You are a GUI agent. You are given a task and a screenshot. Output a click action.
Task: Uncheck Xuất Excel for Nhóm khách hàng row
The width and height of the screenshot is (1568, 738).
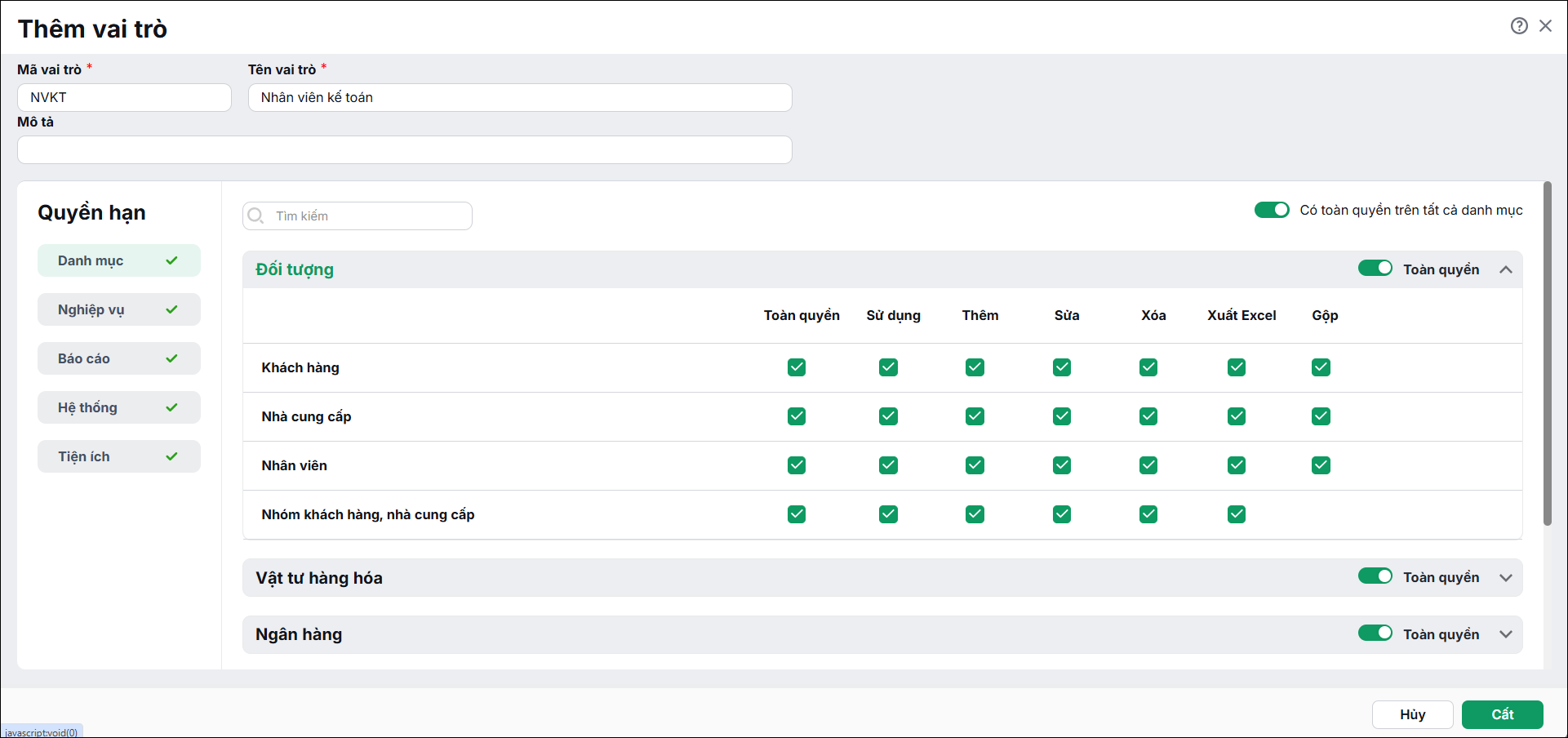1237,514
